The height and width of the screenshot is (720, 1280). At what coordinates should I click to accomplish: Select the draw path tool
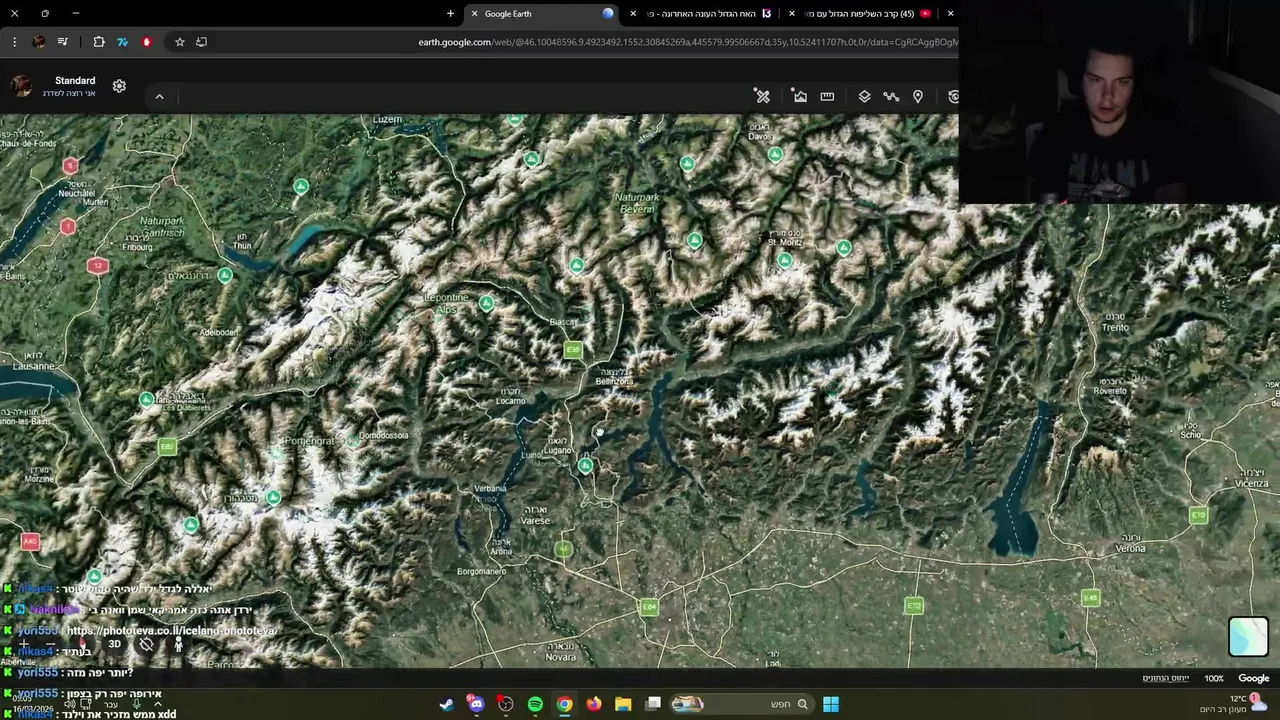891,96
